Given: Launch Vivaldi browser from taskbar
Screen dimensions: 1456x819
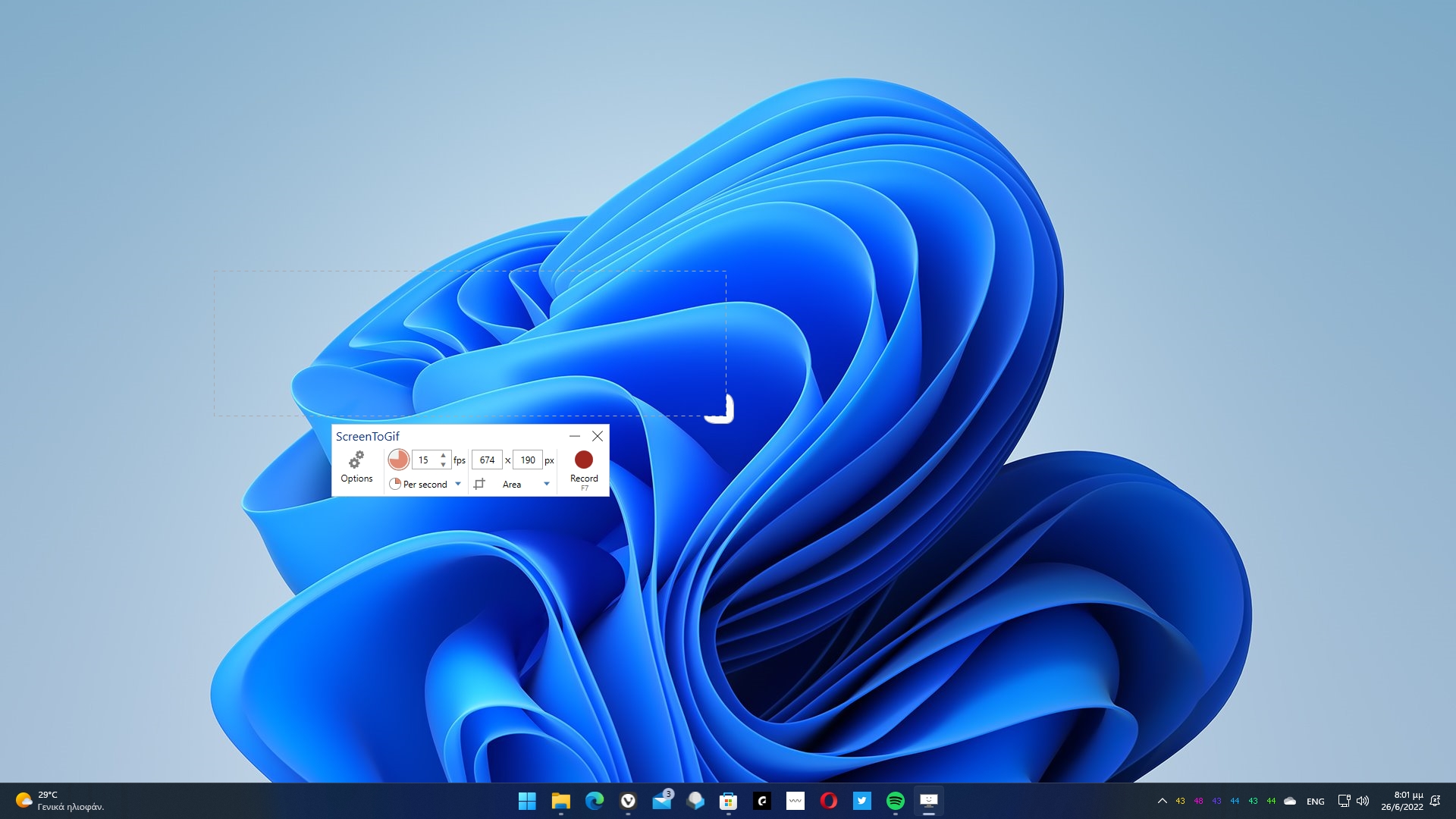Looking at the screenshot, I should 628,801.
